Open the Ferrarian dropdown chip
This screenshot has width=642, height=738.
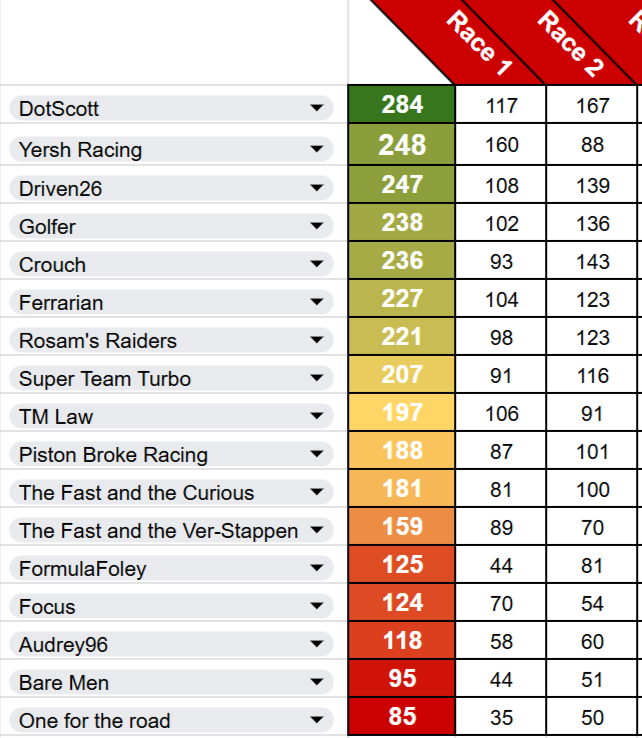170,302
